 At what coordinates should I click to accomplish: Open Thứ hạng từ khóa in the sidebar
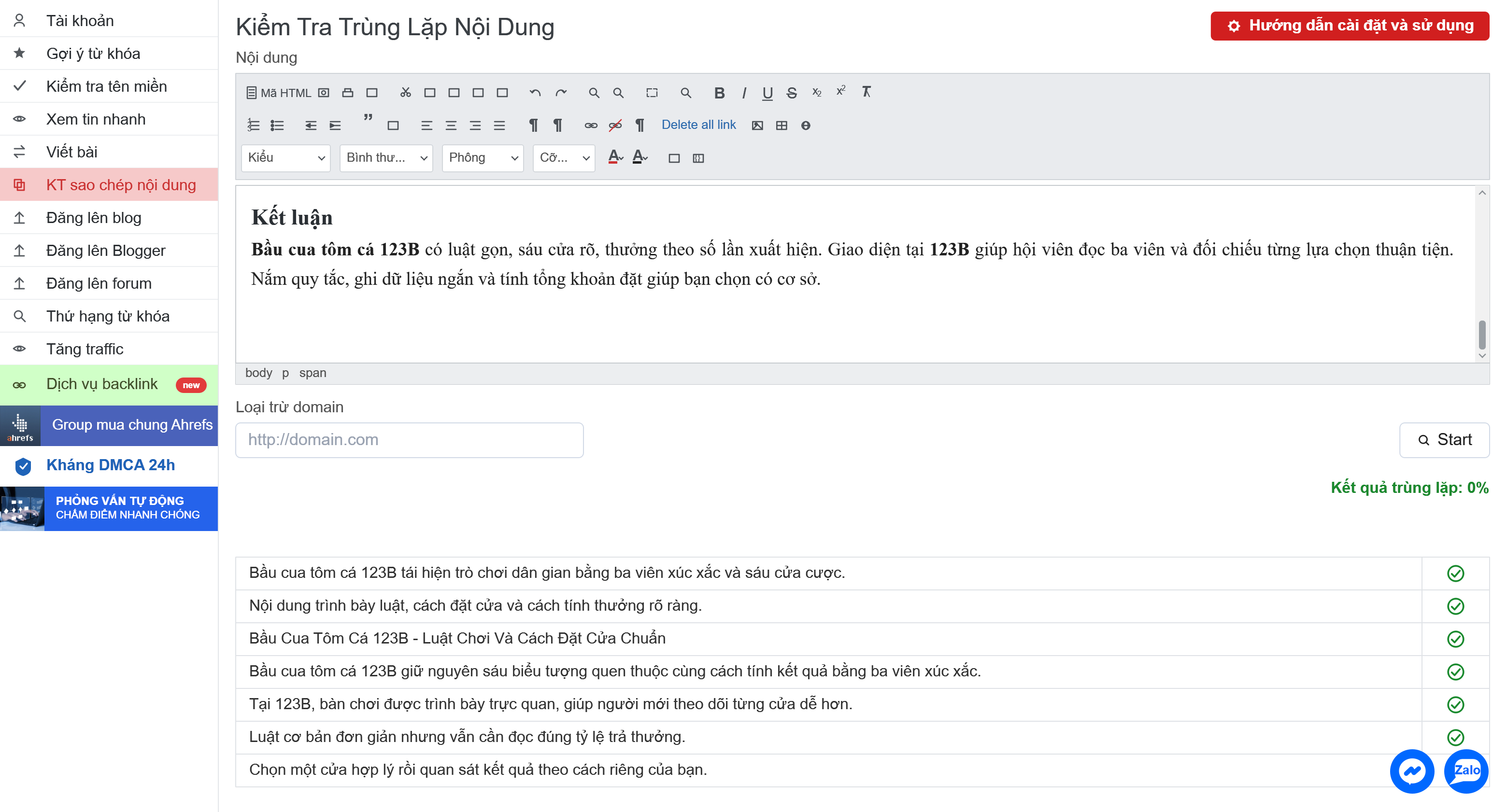[109, 316]
